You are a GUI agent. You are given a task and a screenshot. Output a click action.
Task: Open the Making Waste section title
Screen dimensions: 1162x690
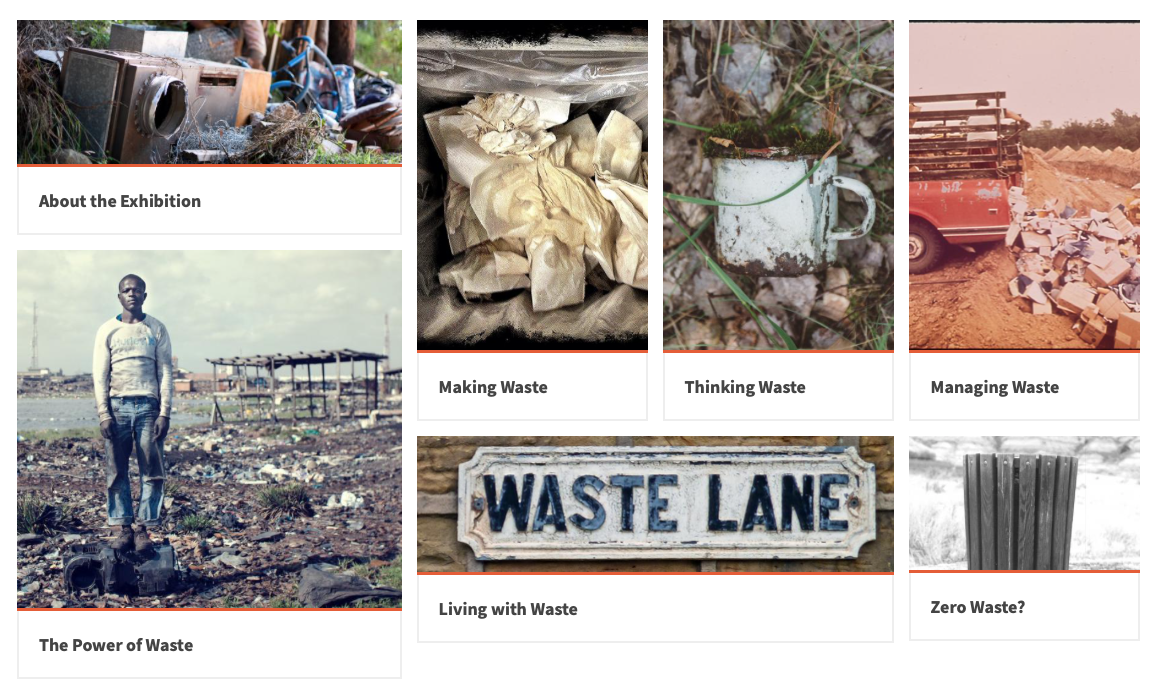(493, 387)
